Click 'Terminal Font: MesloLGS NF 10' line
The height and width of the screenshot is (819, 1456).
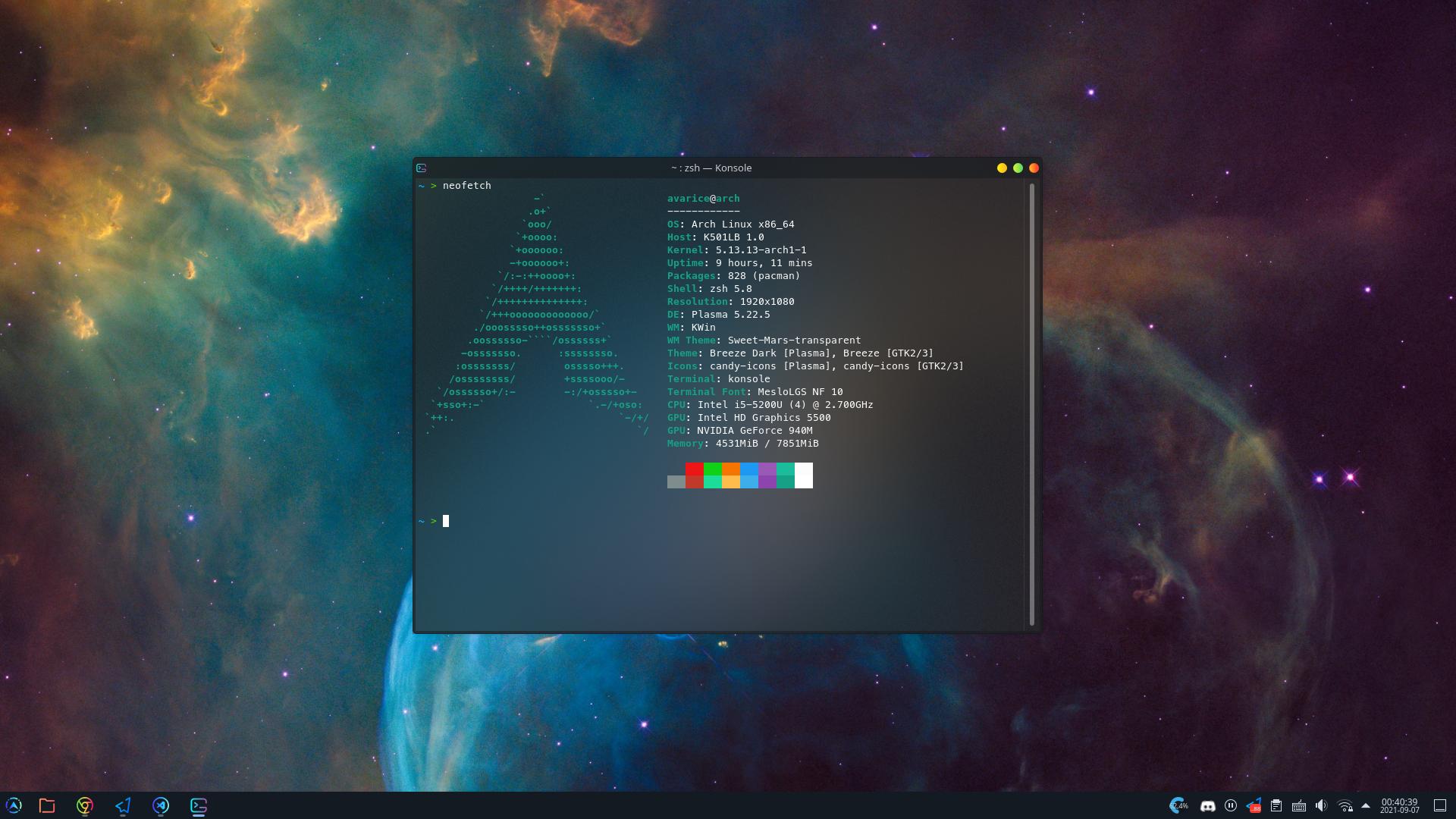[755, 392]
